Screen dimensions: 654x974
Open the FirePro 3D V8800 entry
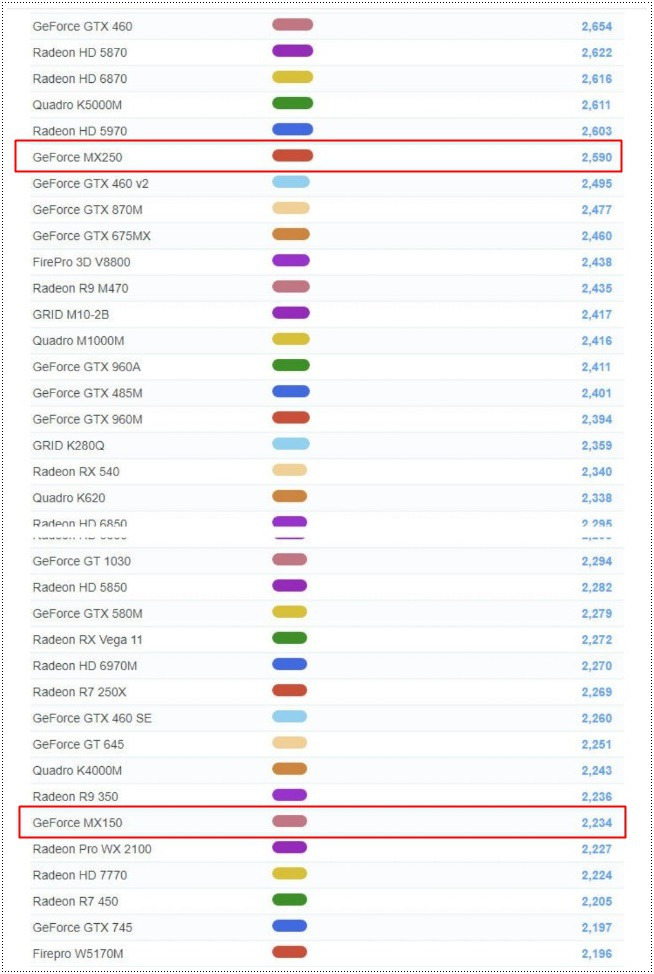pos(81,262)
